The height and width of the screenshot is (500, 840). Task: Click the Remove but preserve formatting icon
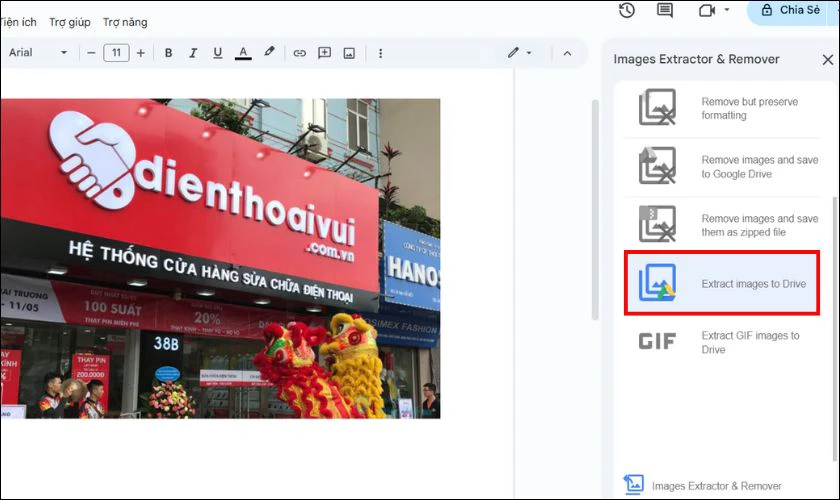[657, 107]
